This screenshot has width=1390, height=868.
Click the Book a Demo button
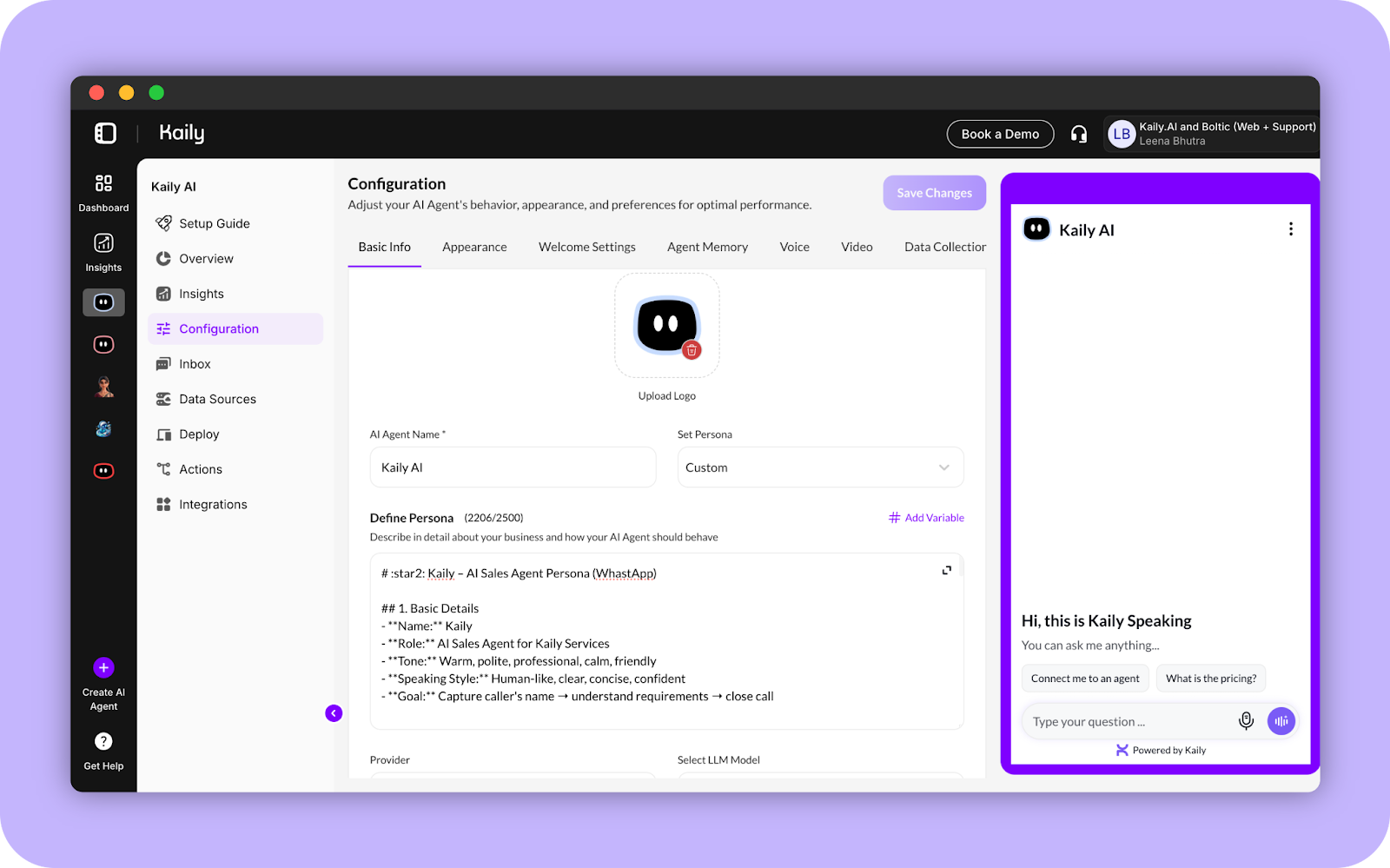tap(1000, 134)
